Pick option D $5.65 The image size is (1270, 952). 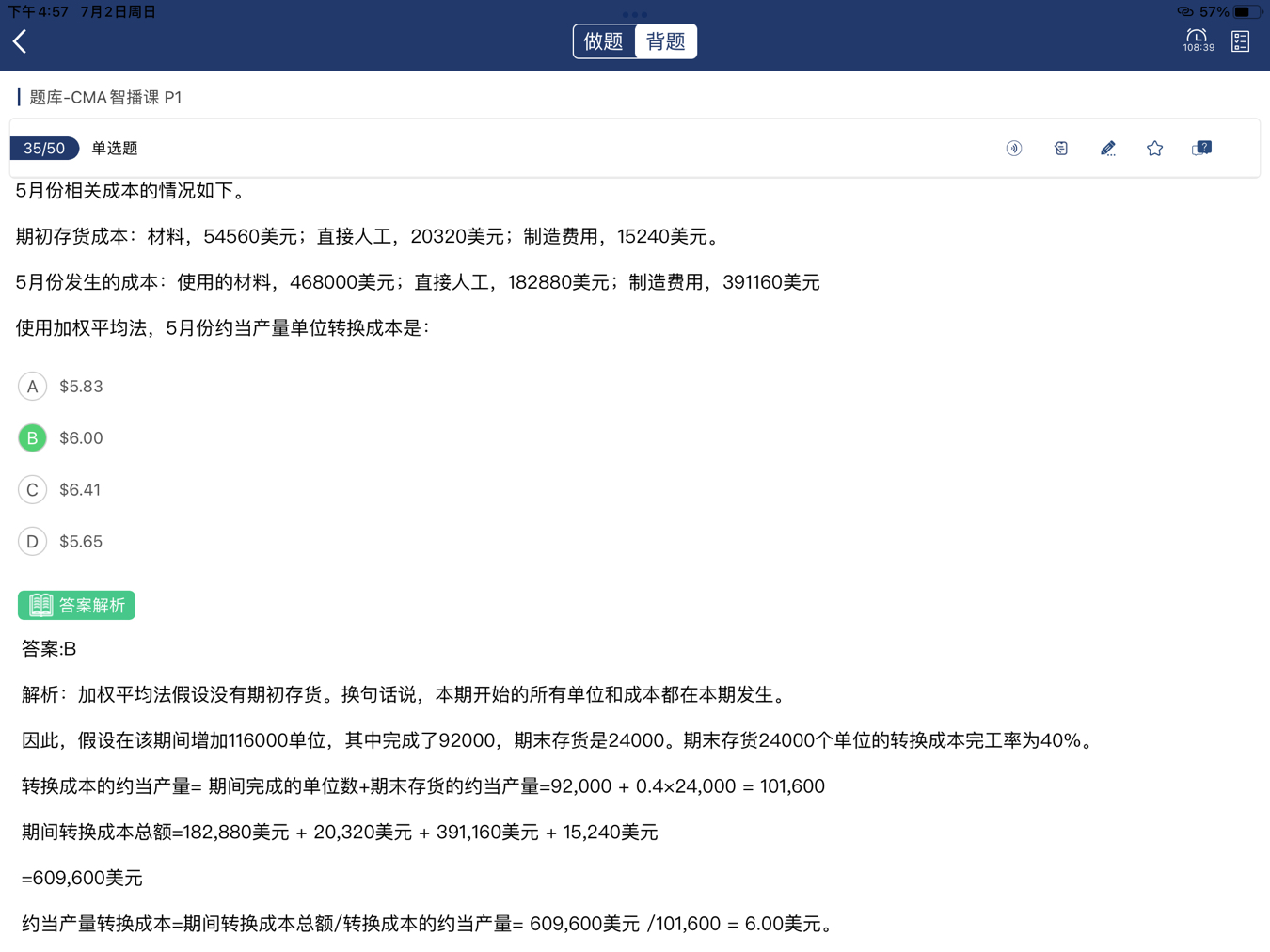pyautogui.click(x=33, y=542)
